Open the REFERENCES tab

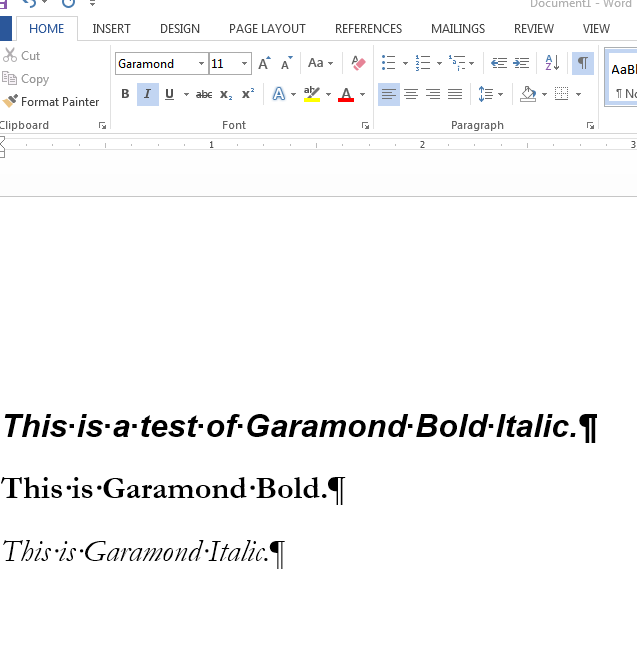(368, 29)
